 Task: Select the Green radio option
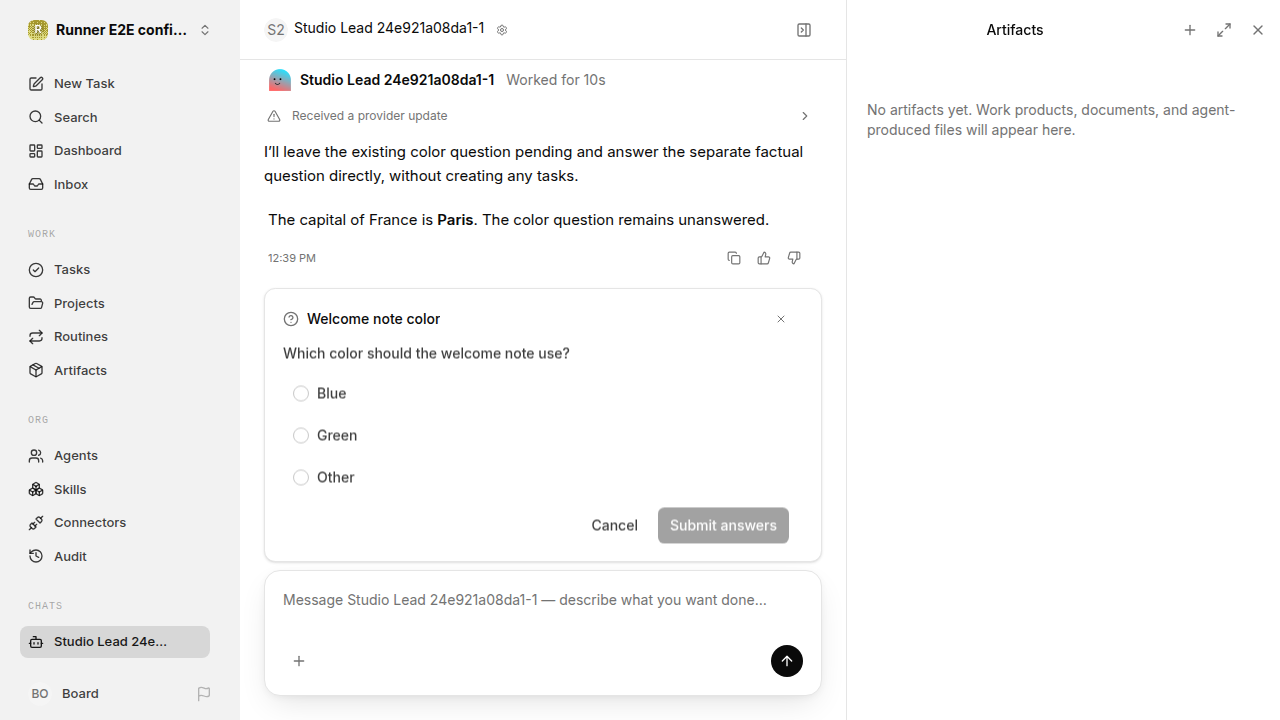point(301,436)
